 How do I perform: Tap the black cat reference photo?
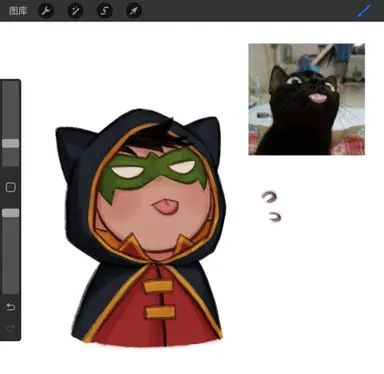(x=306, y=99)
